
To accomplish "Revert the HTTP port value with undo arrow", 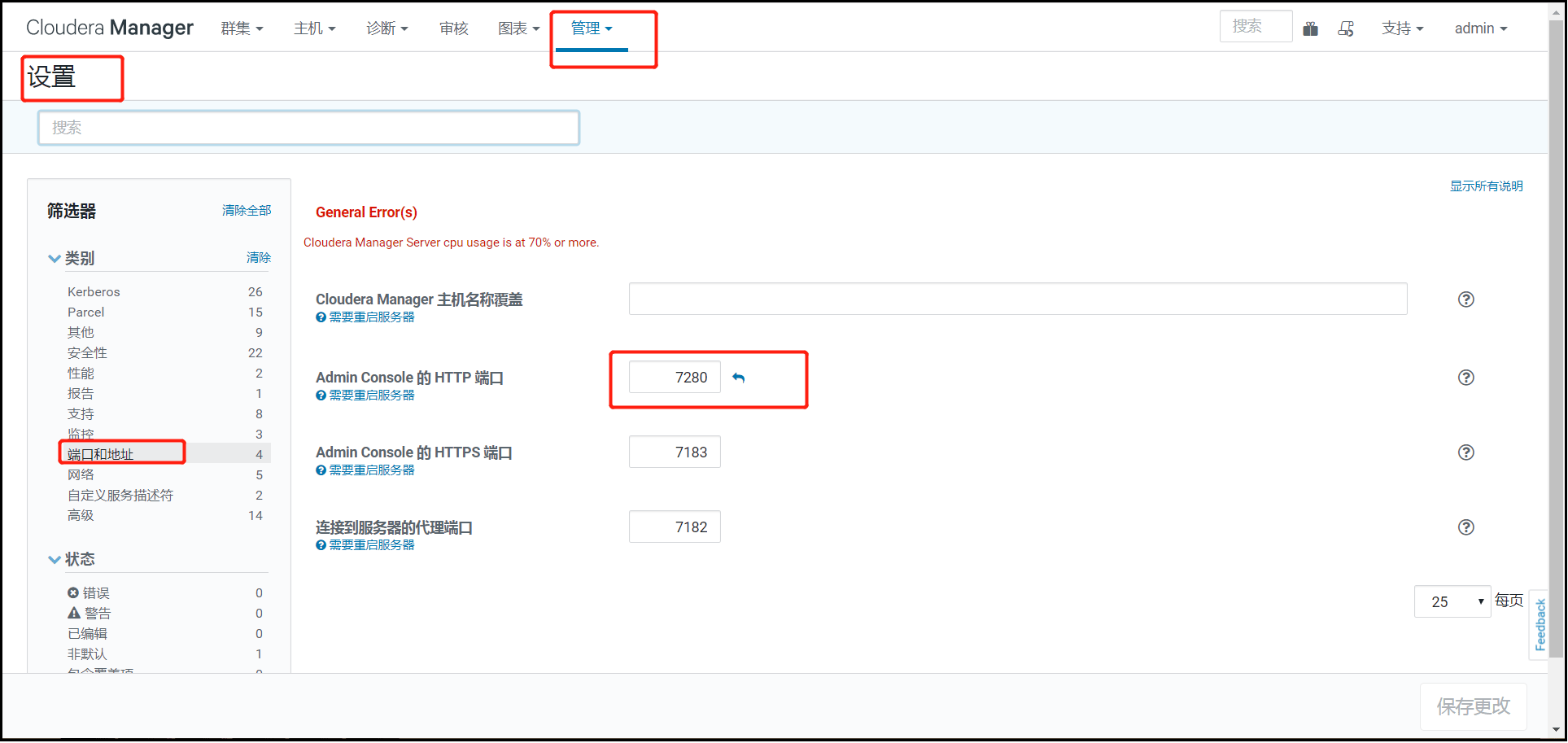I will tap(739, 378).
